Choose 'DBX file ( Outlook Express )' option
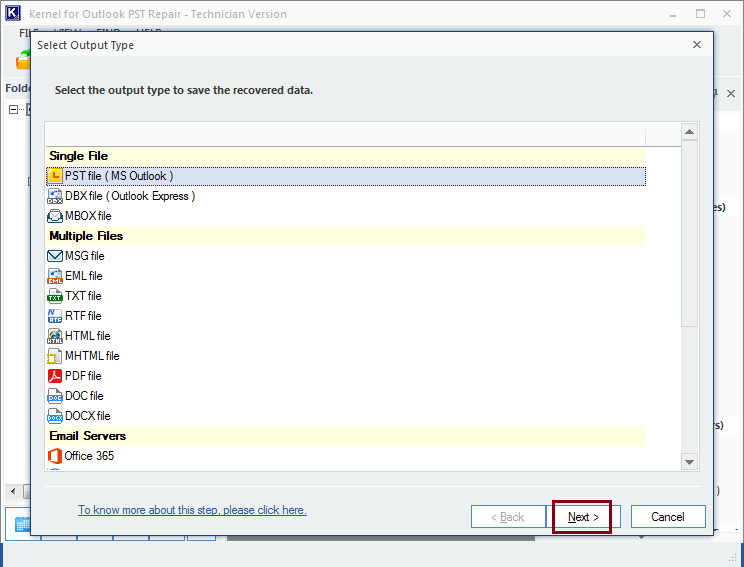Viewport: 744px width, 567px height. point(346,196)
